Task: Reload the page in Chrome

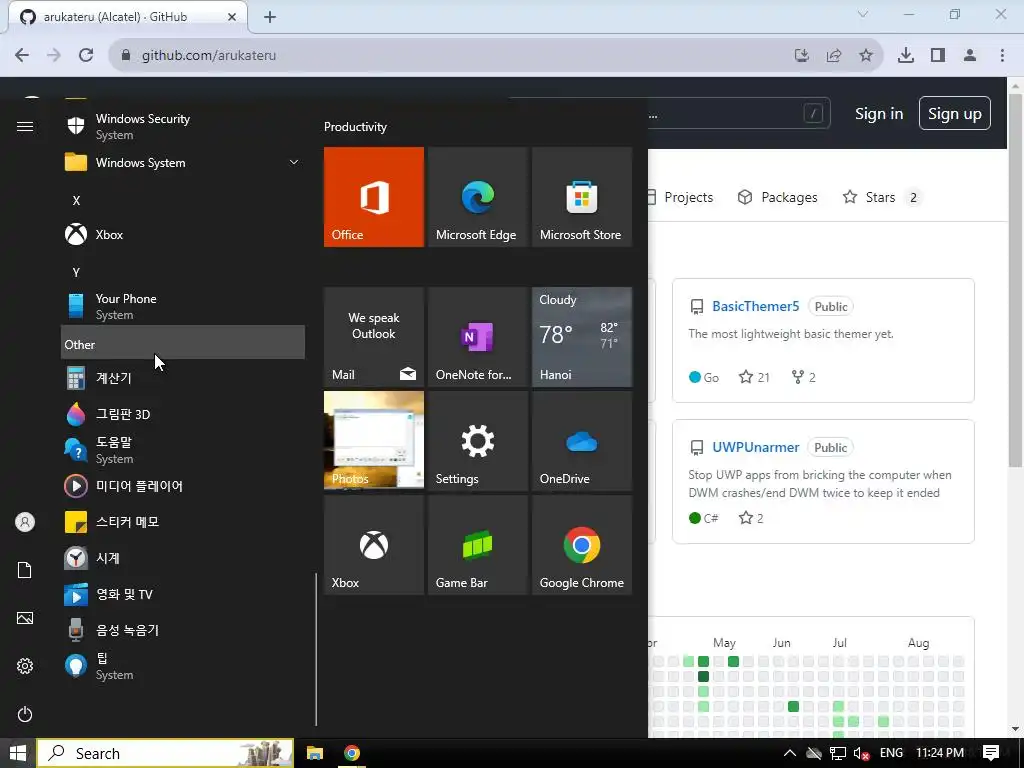Action: [x=86, y=55]
